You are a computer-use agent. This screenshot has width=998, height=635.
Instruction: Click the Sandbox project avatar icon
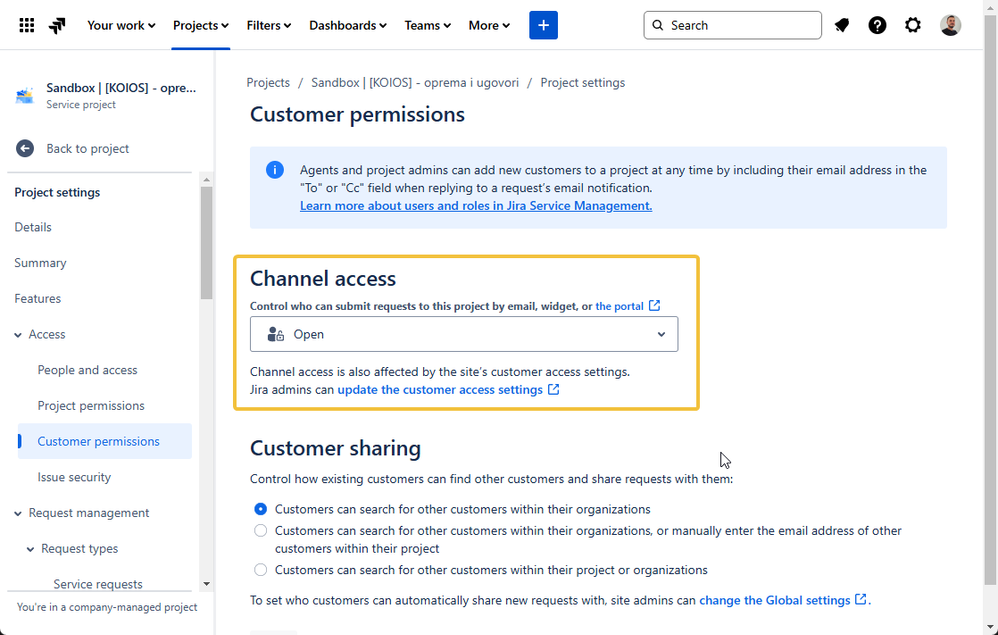[25, 96]
